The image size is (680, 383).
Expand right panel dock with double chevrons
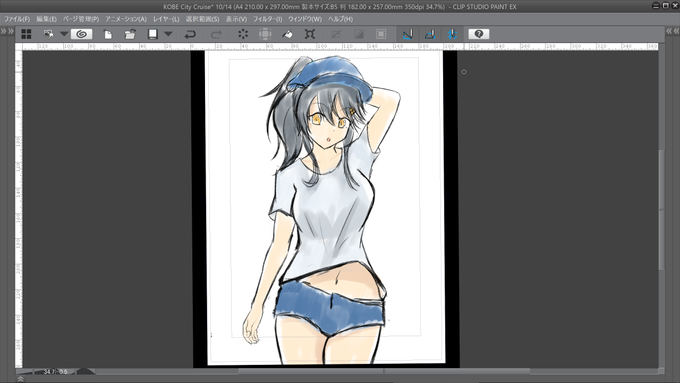672,31
